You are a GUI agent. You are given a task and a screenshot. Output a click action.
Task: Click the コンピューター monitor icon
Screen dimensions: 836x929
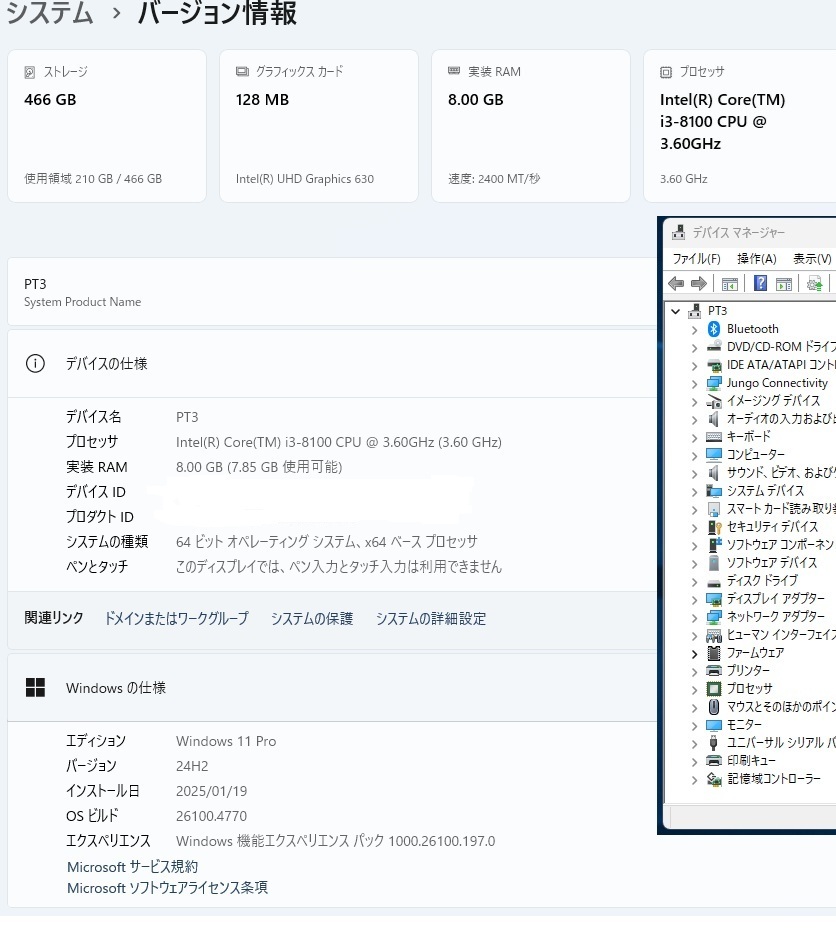point(714,455)
